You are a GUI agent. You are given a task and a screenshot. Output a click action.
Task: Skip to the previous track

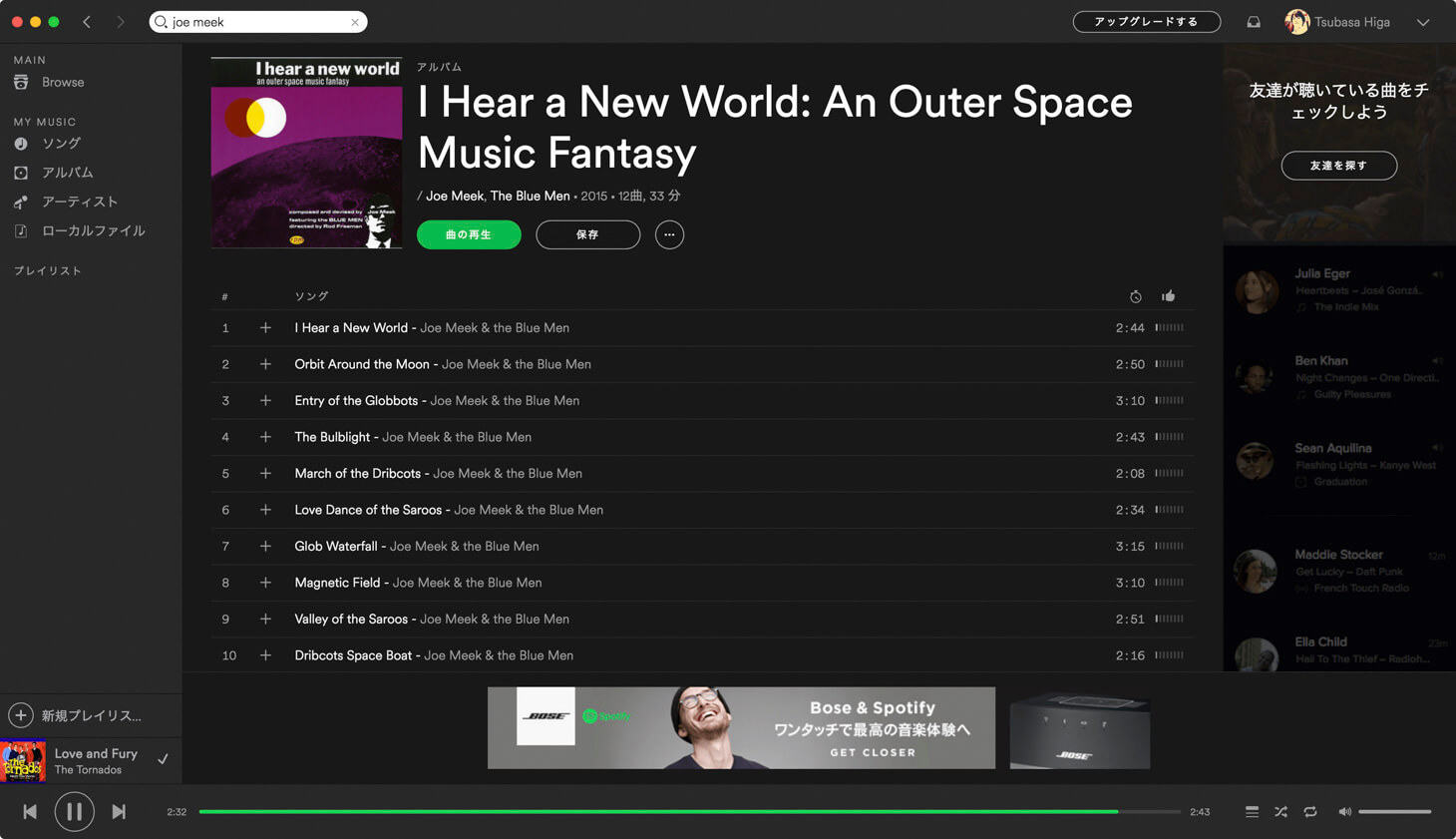point(30,812)
